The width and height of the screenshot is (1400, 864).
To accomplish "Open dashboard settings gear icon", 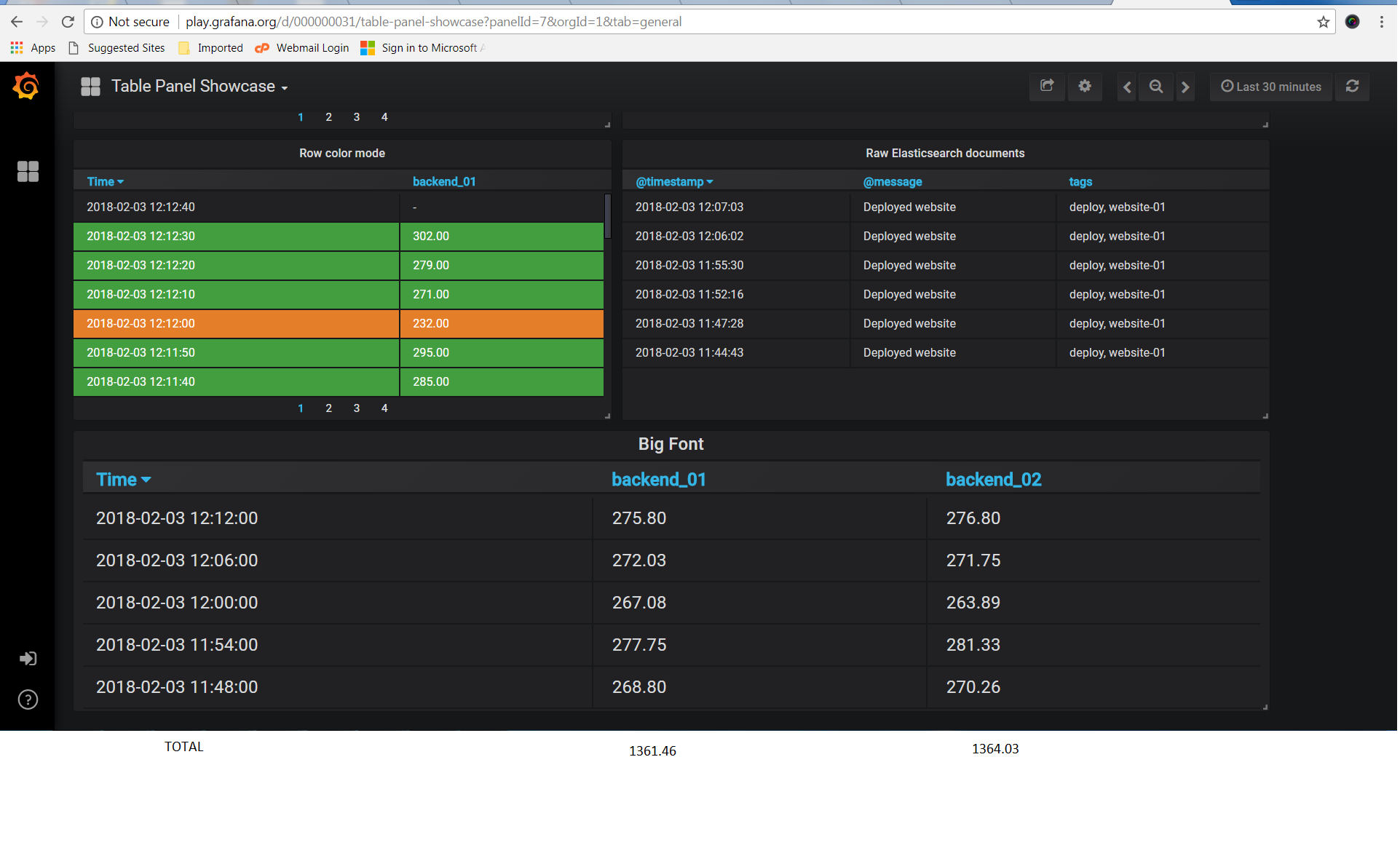I will click(1085, 87).
